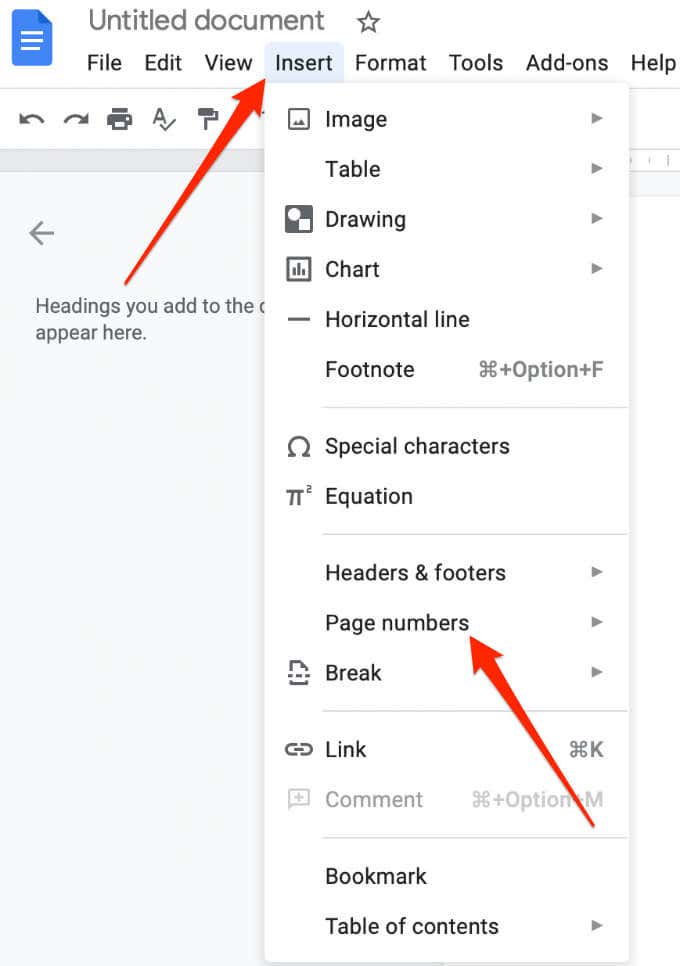Click the redo arrow icon
The width and height of the screenshot is (680, 966).
click(x=76, y=118)
